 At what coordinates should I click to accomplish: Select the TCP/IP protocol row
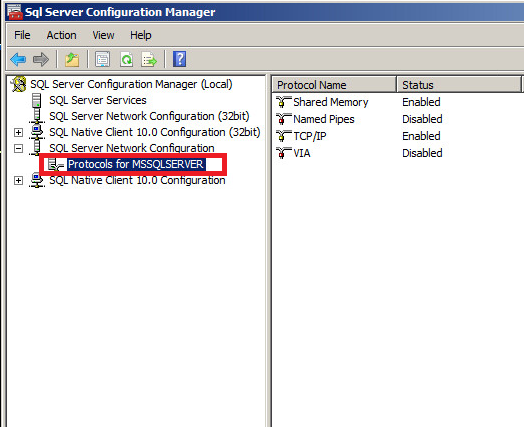(398, 136)
